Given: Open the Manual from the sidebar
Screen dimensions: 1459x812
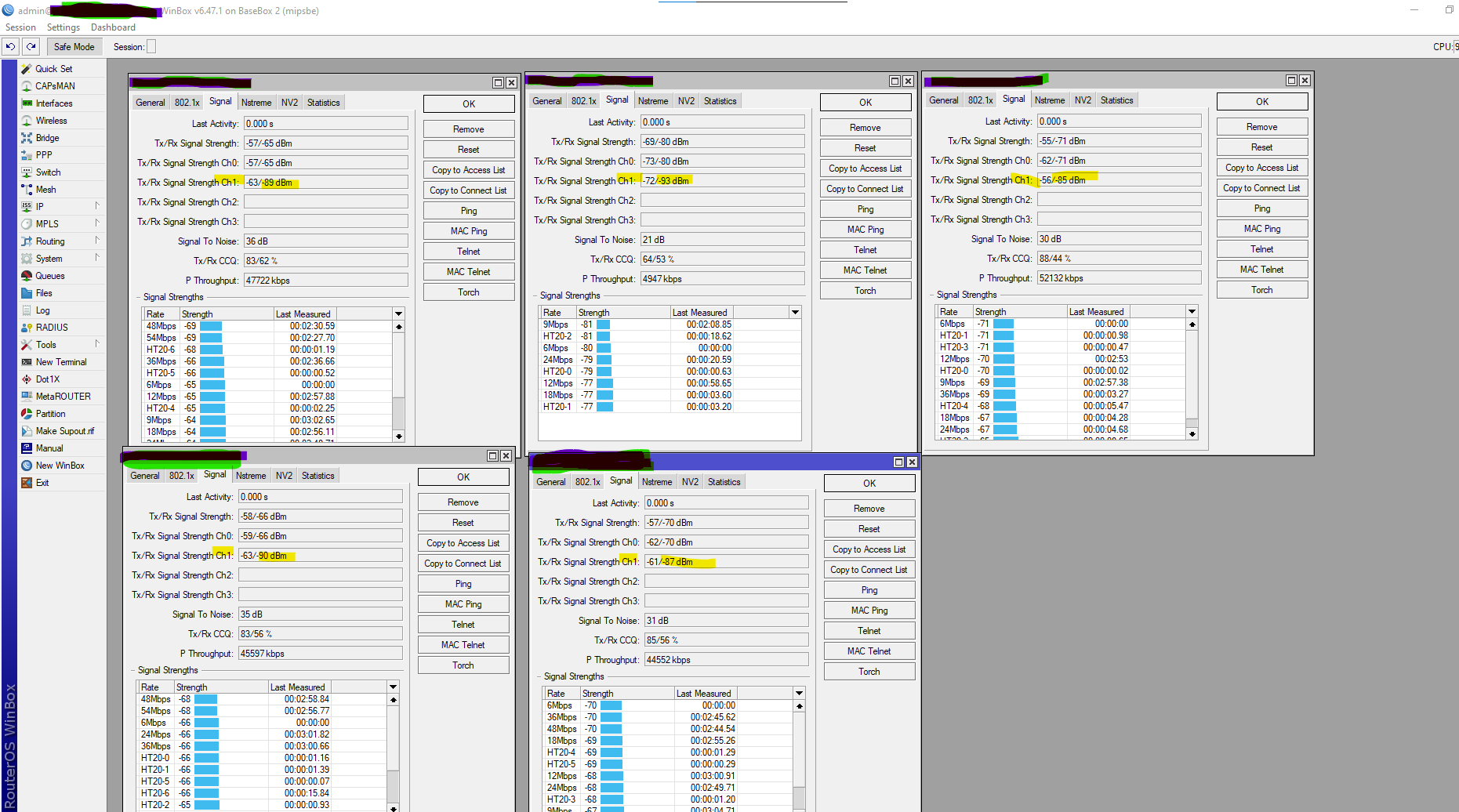Looking at the screenshot, I should [x=49, y=448].
